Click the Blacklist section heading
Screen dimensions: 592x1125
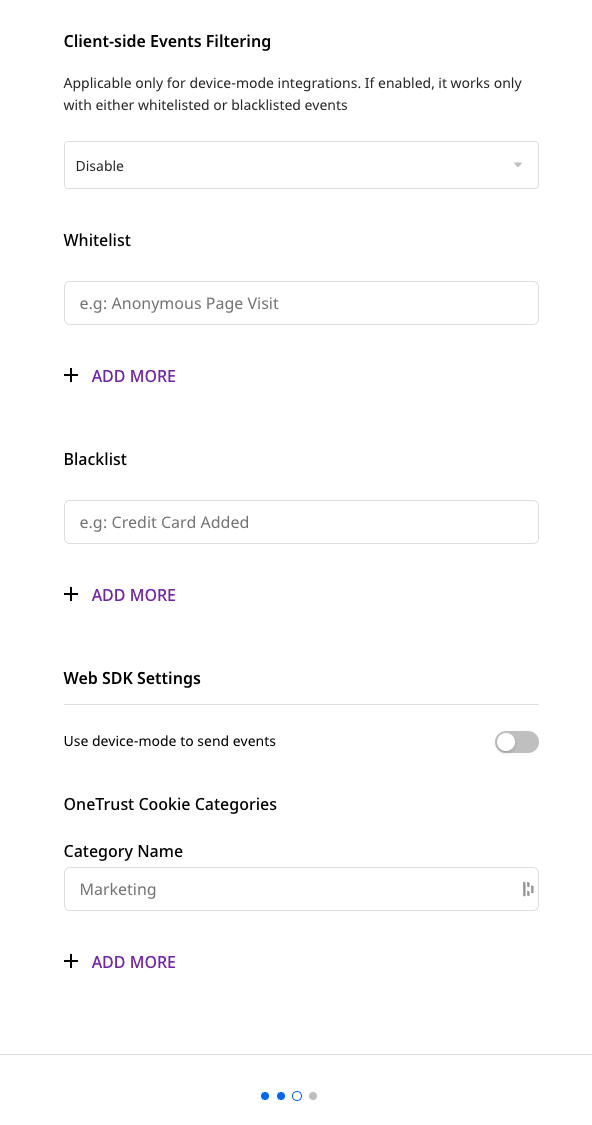coord(94,459)
